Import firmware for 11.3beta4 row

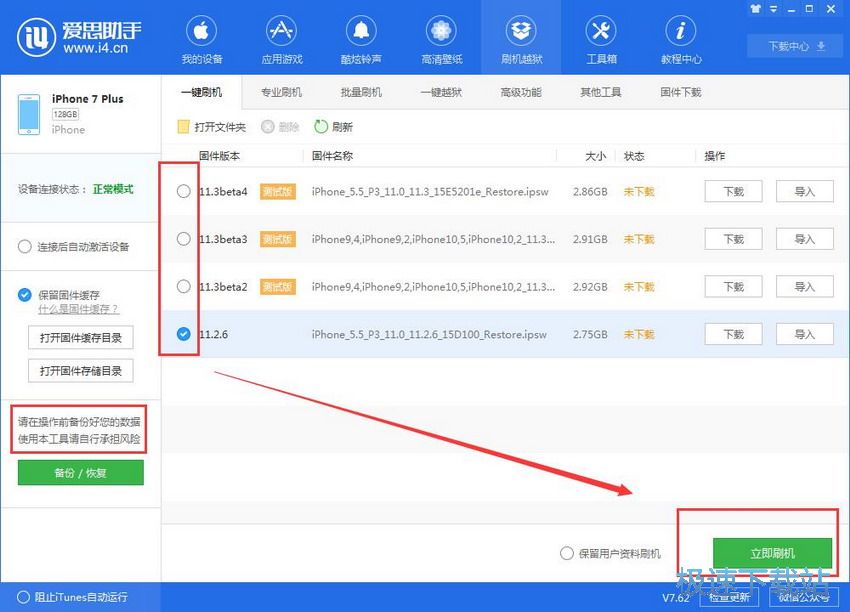click(x=805, y=191)
